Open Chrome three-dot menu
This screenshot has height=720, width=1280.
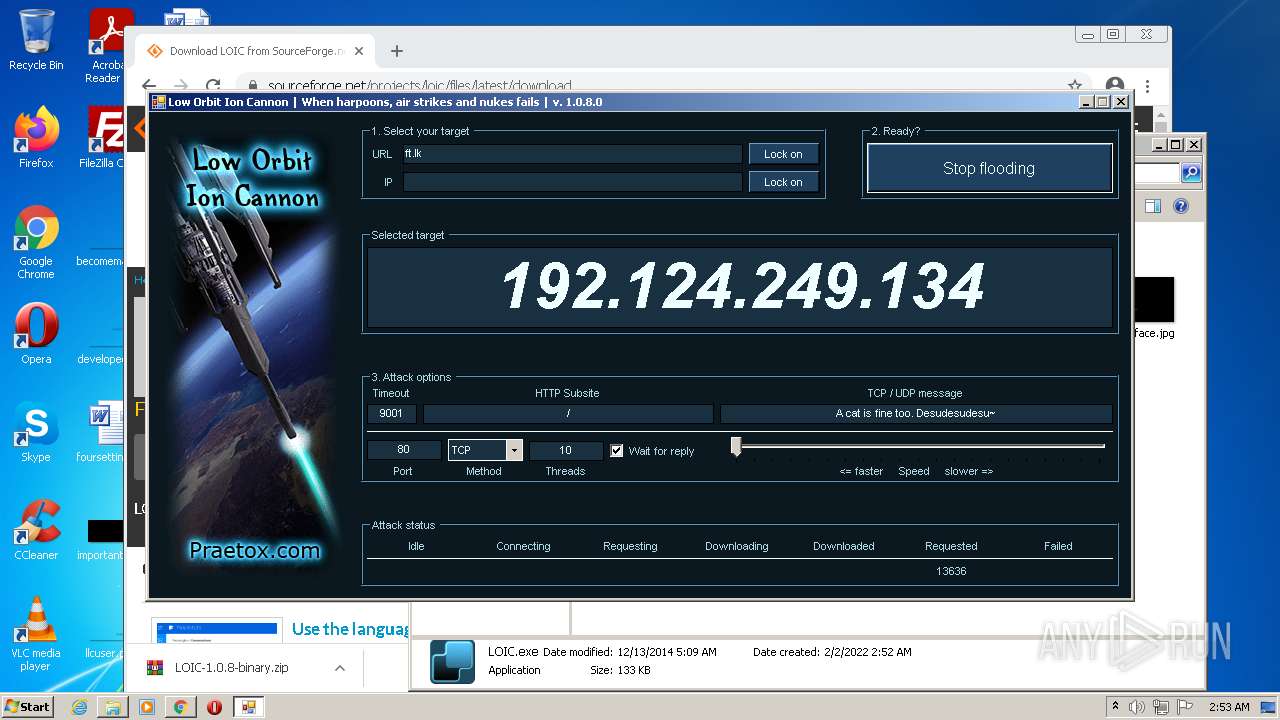[1148, 86]
